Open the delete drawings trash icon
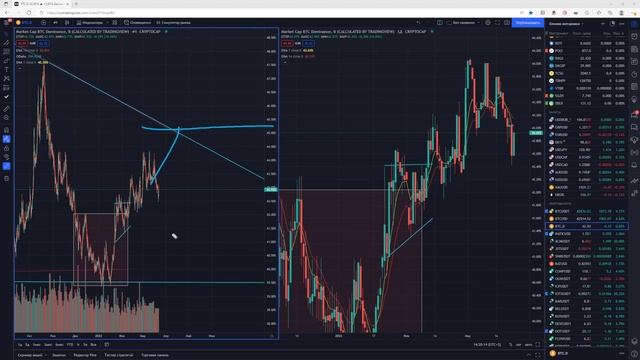The height and width of the screenshot is (360, 640). (7, 178)
